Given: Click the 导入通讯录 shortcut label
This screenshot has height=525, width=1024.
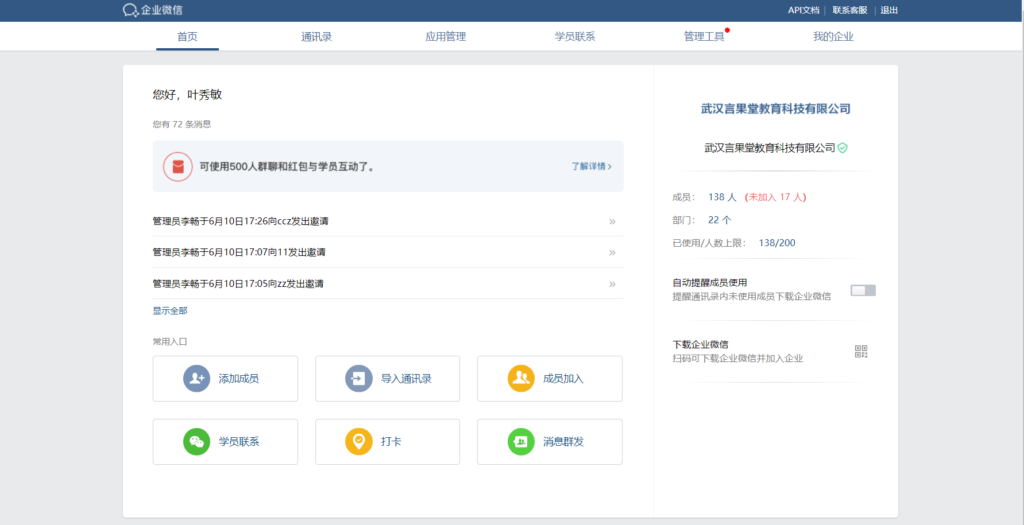Looking at the screenshot, I should (406, 379).
